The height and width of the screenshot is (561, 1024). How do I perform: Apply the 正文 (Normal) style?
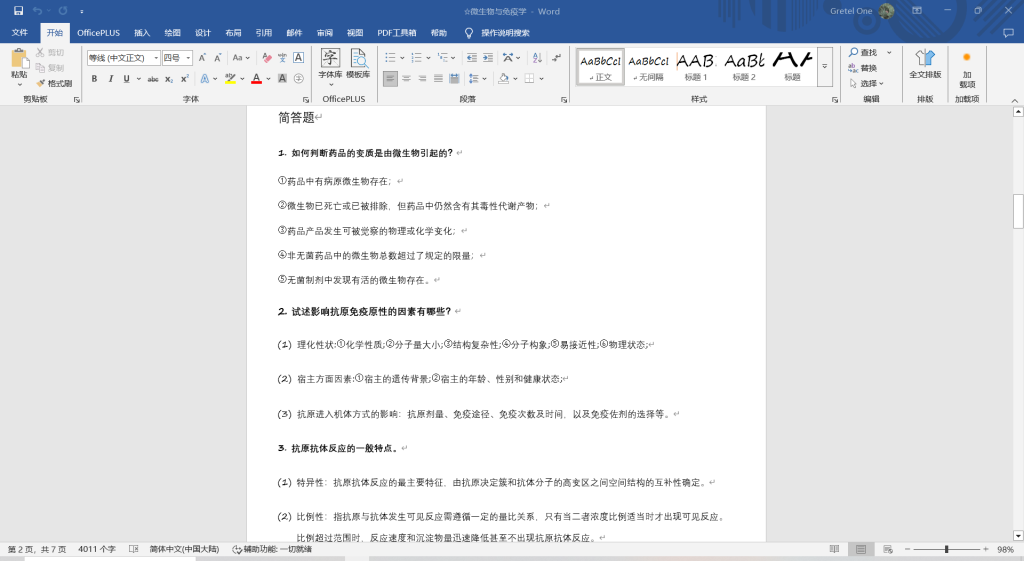tap(601, 67)
